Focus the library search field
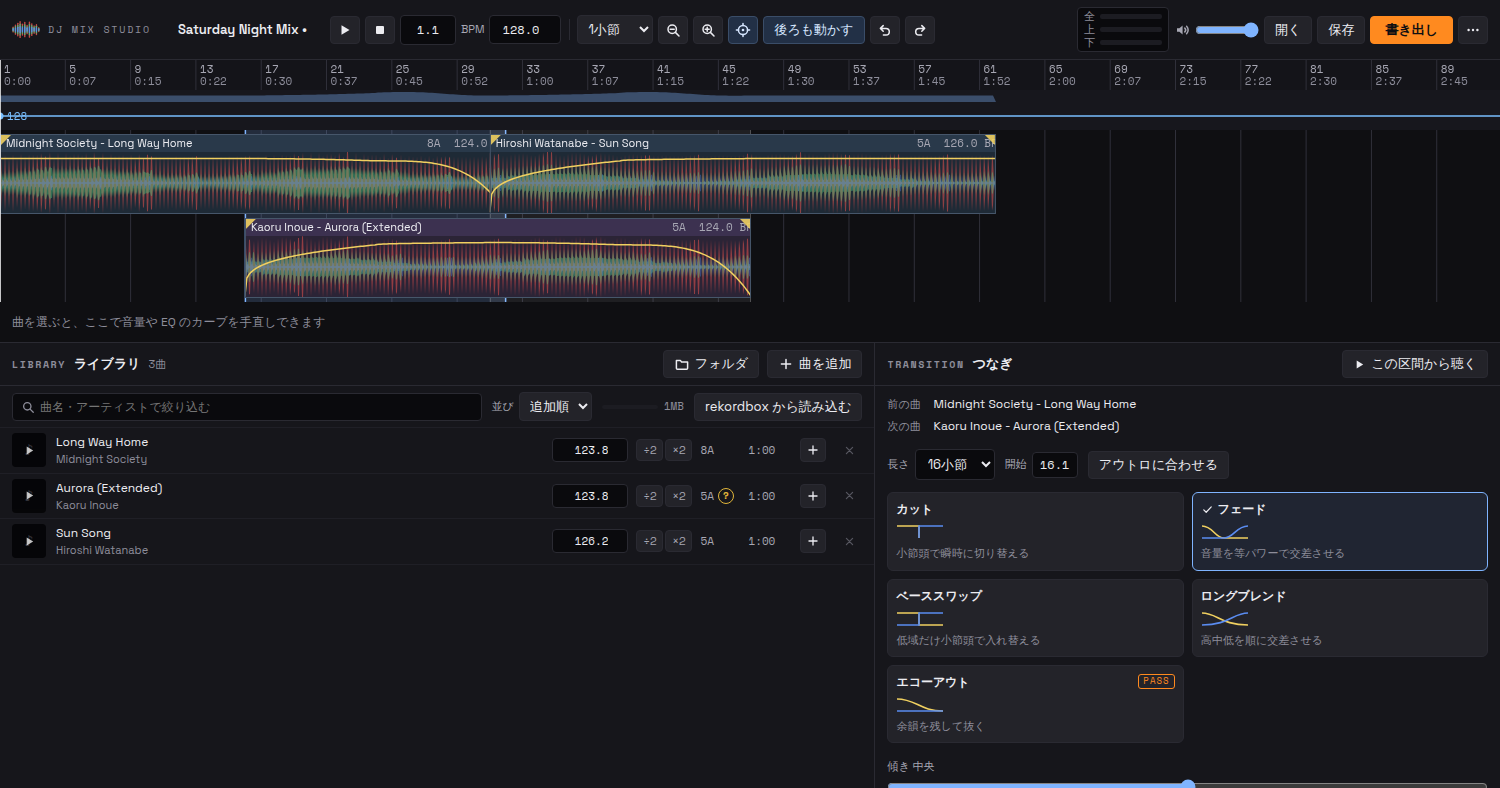The image size is (1500, 788). (247, 407)
